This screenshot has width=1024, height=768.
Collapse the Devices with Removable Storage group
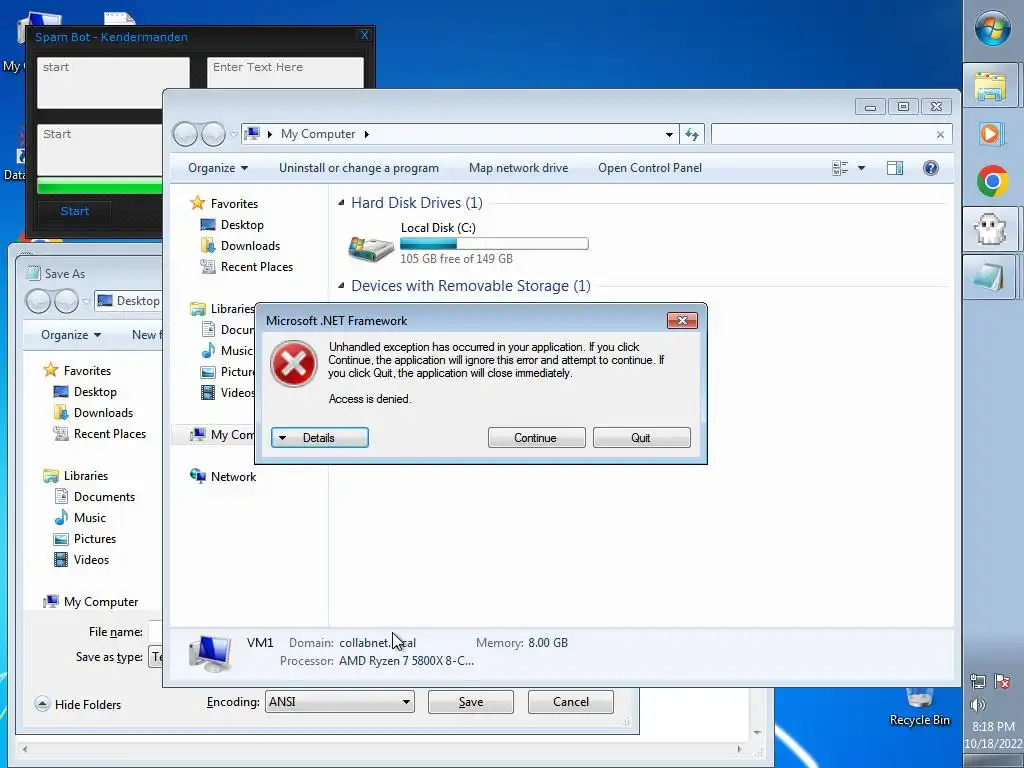click(341, 285)
